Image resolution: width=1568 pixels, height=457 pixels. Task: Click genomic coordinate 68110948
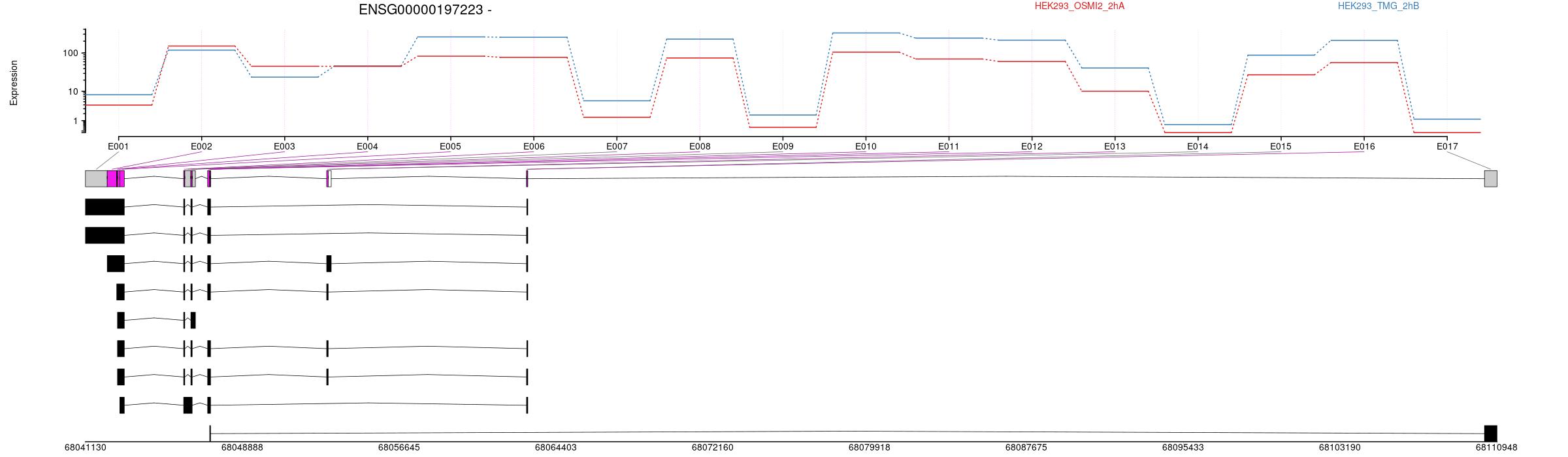click(1496, 448)
